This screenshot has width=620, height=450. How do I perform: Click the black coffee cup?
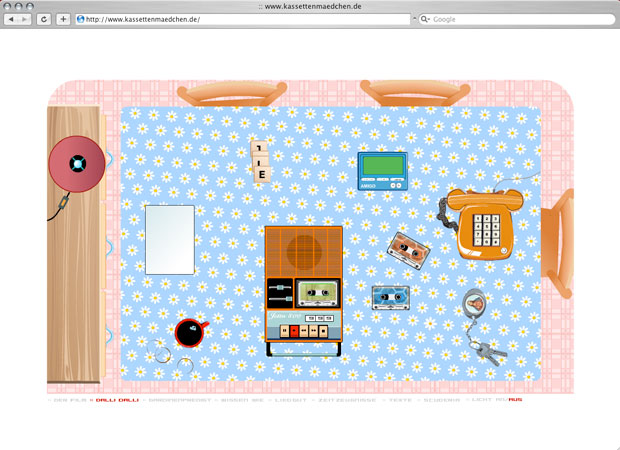point(188,332)
